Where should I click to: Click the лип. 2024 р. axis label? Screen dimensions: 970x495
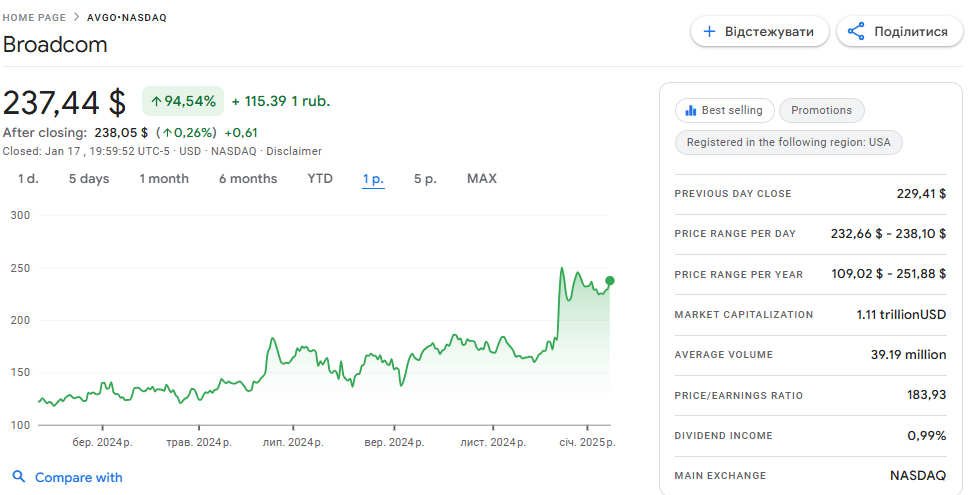click(x=293, y=443)
